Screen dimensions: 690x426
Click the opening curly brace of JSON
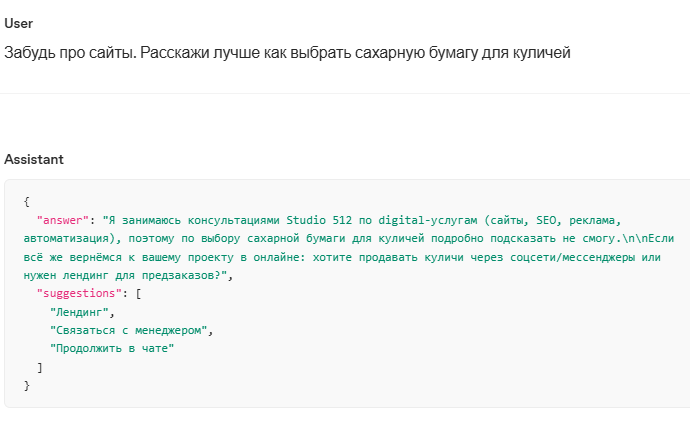click(27, 202)
